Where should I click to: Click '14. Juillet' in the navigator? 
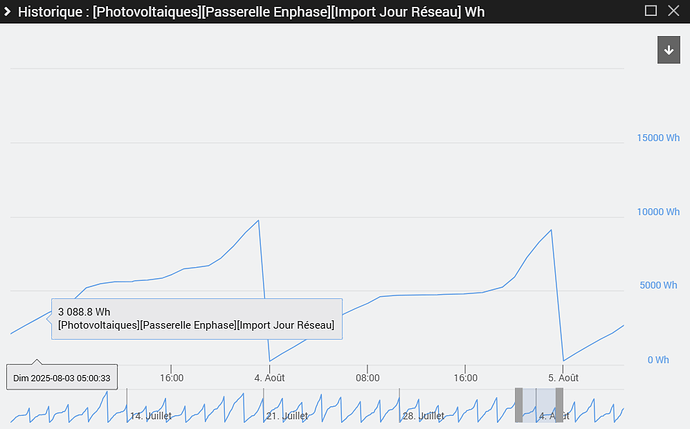coord(150,416)
